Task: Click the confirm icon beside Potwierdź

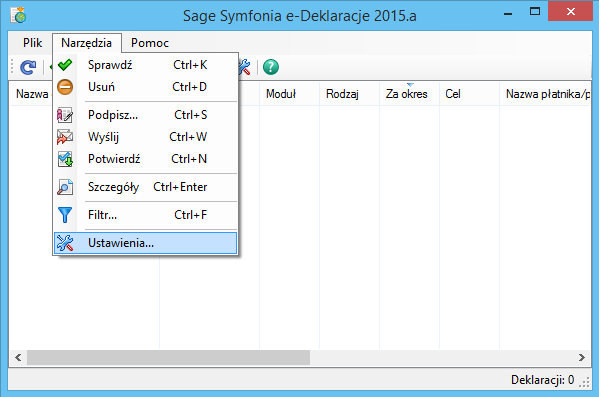Action: 65,159
